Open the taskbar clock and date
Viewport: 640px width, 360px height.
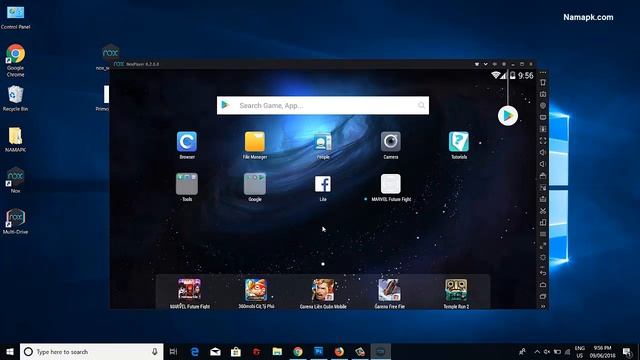point(602,352)
